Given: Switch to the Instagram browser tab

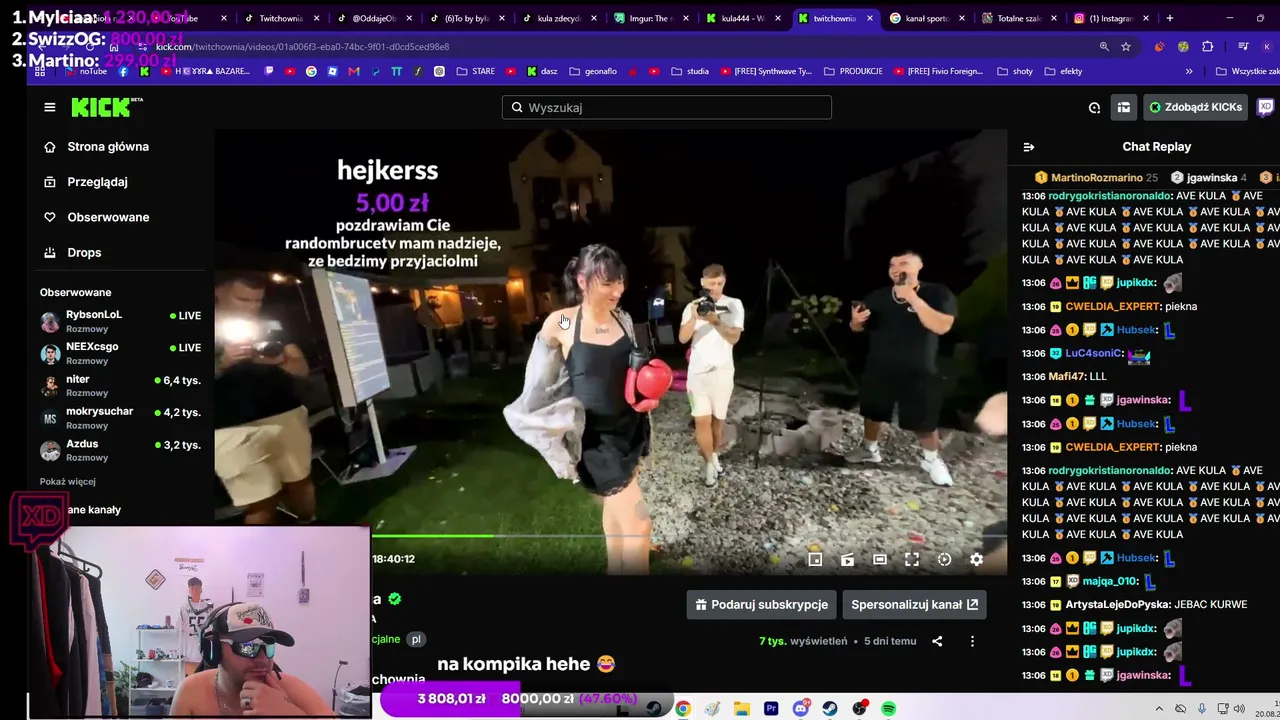Looking at the screenshot, I should 1110,18.
